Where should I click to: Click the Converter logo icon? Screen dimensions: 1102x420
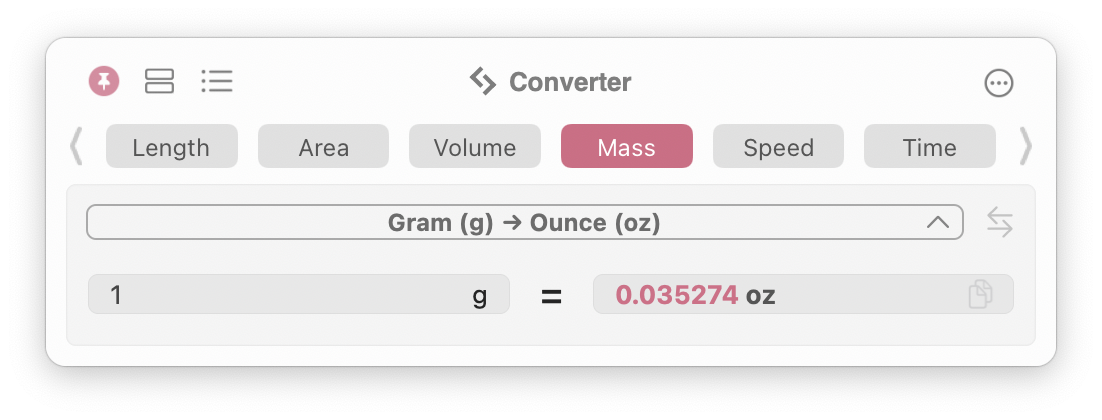click(x=483, y=81)
